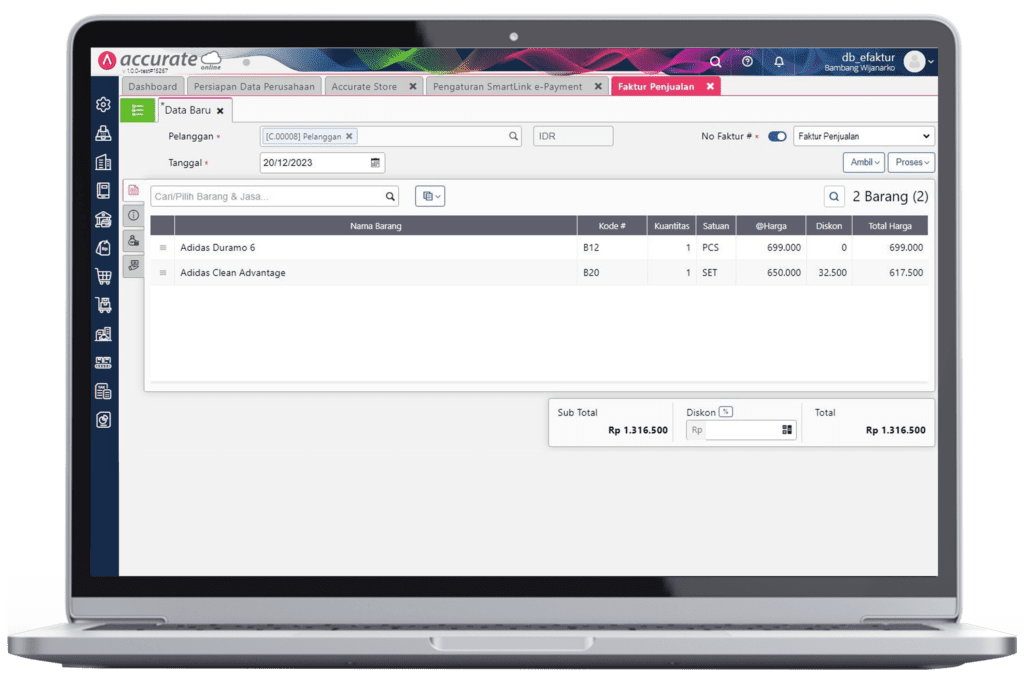This screenshot has height=683, width=1024.
Task: Click the Accurate logo
Action: click(160, 60)
